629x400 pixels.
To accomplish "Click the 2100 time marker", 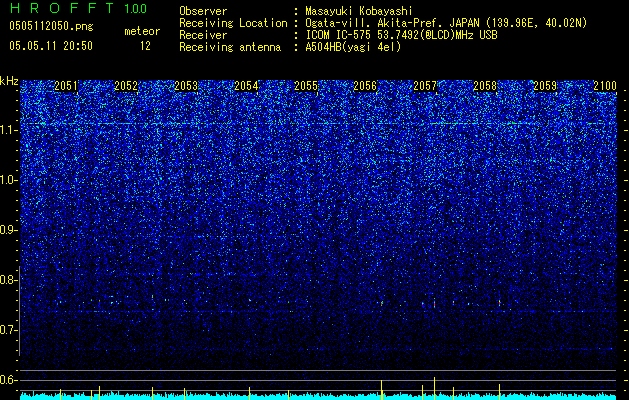I will (605, 86).
